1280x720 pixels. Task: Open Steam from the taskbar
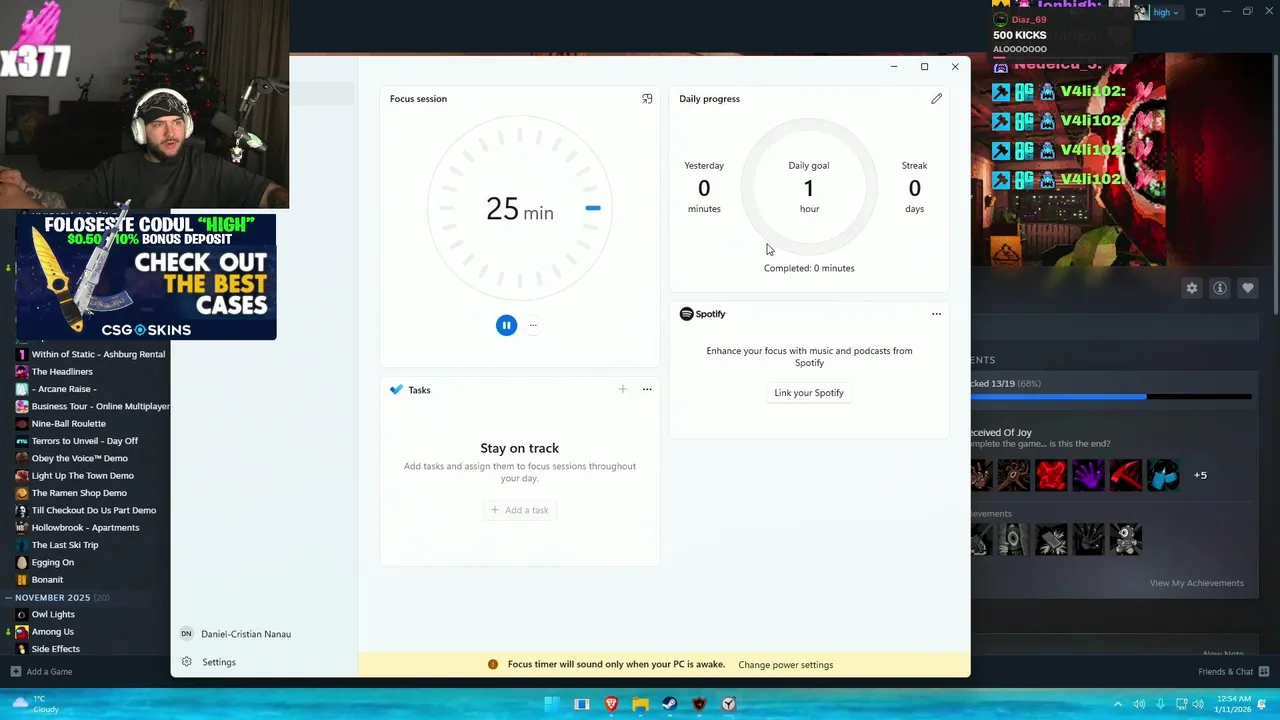tap(670, 704)
